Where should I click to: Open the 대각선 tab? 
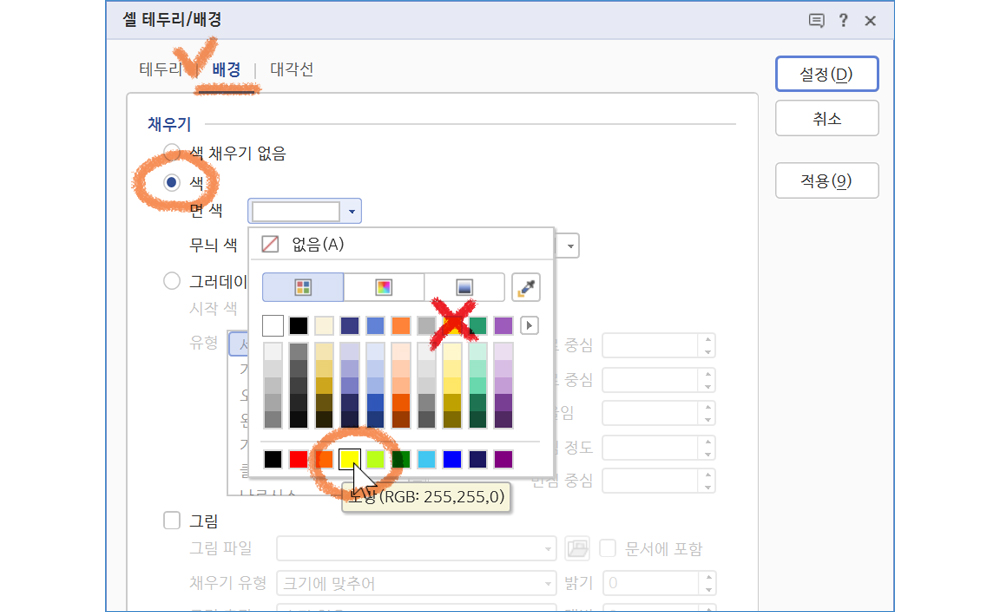(291, 69)
